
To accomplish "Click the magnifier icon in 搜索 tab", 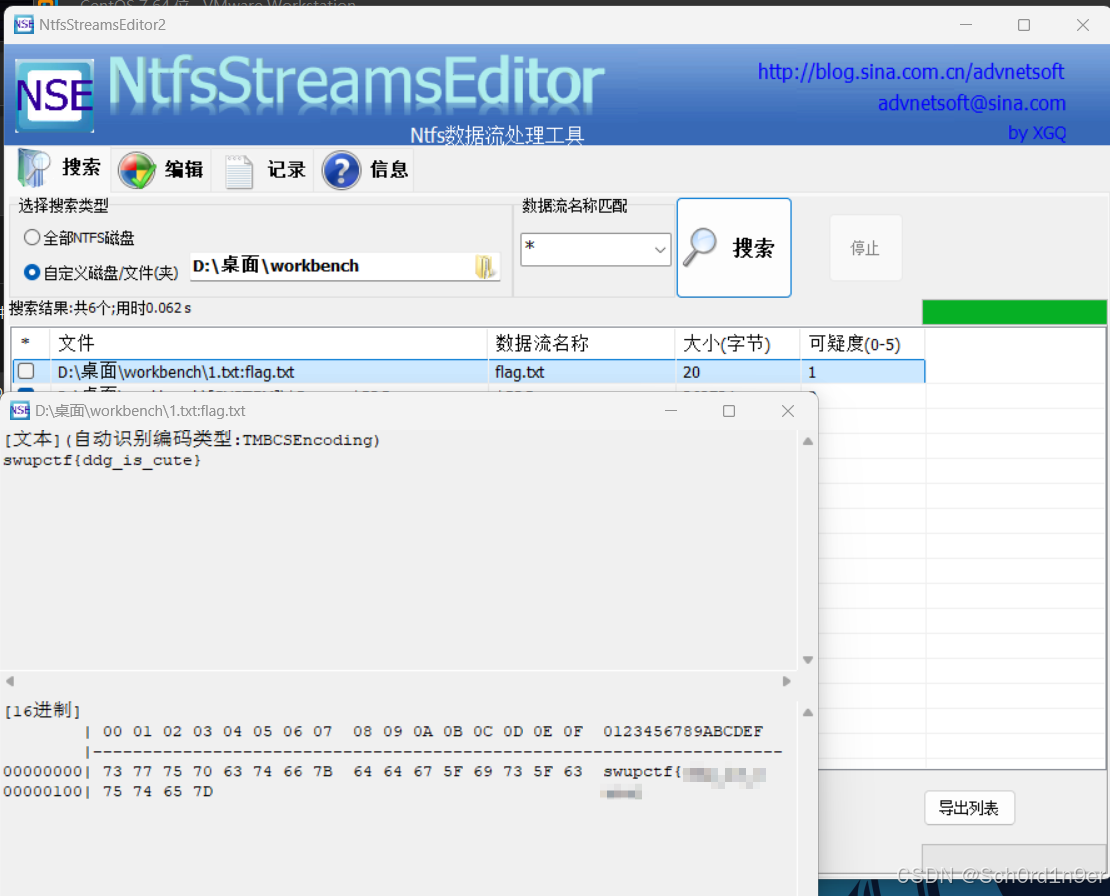I will coord(33,168).
